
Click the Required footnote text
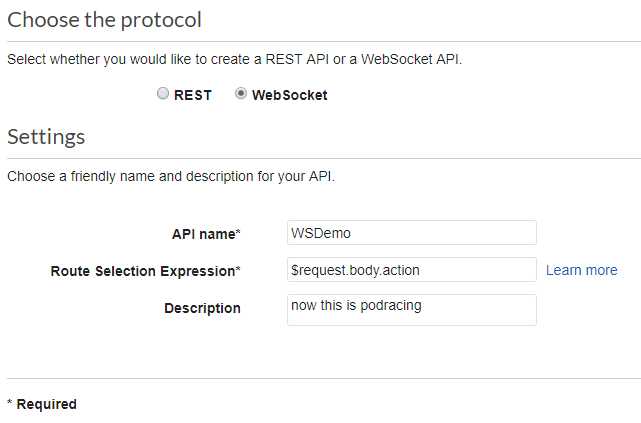(46, 404)
